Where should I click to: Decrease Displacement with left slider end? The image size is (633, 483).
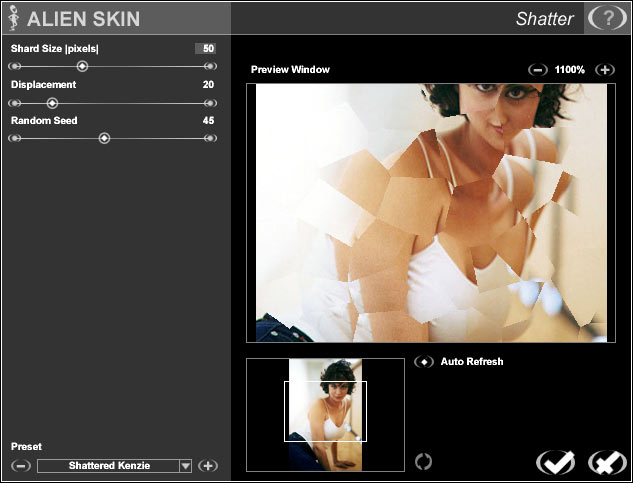pyautogui.click(x=15, y=103)
